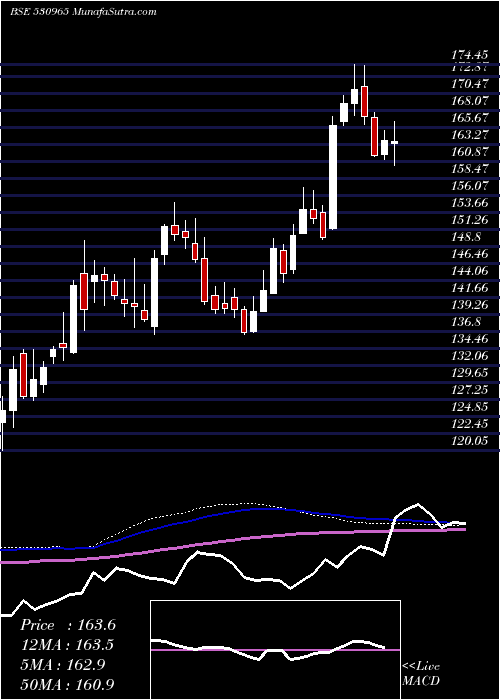Click the 174.45 price axis label

click(x=469, y=56)
